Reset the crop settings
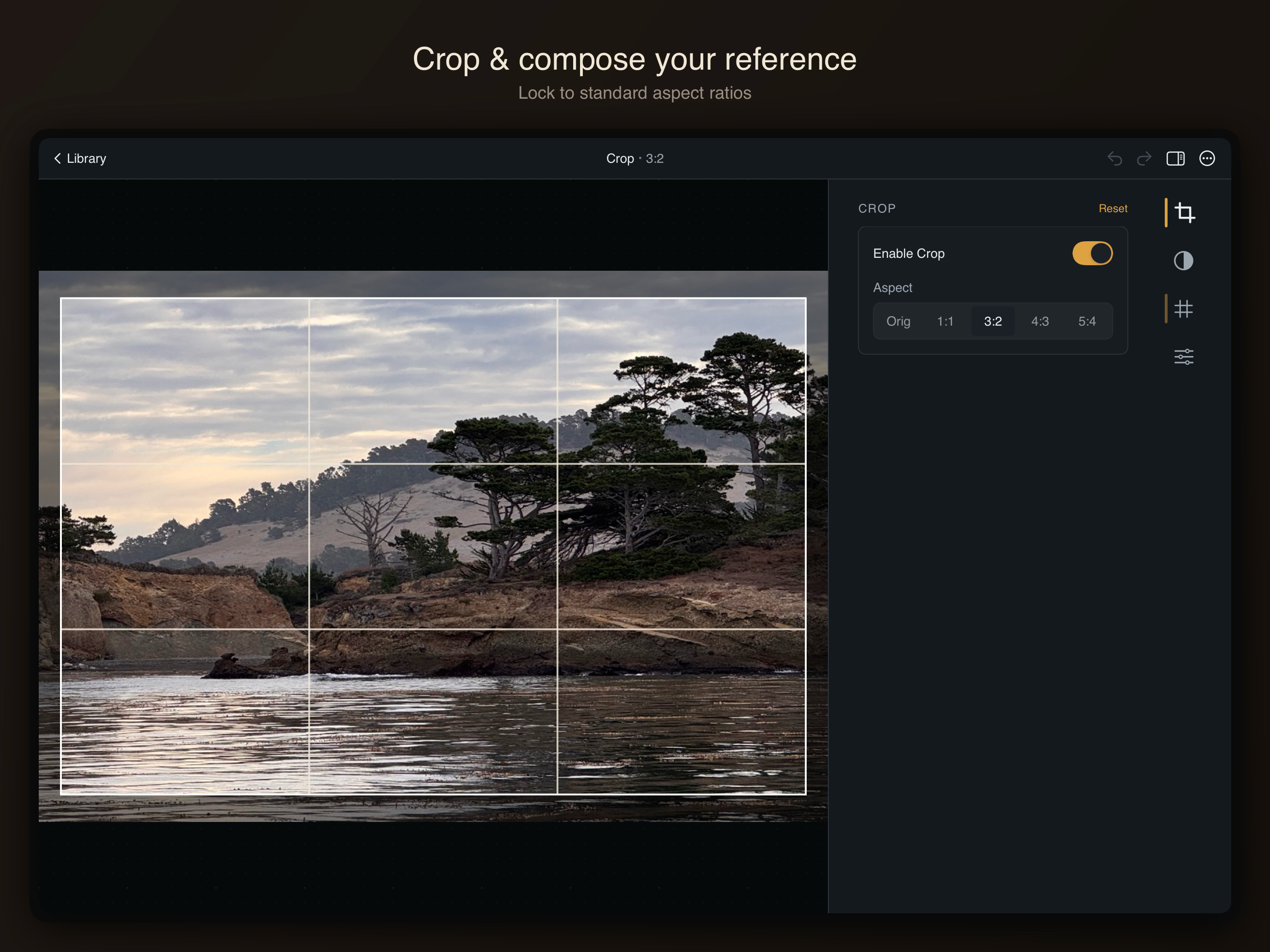 [x=1113, y=208]
